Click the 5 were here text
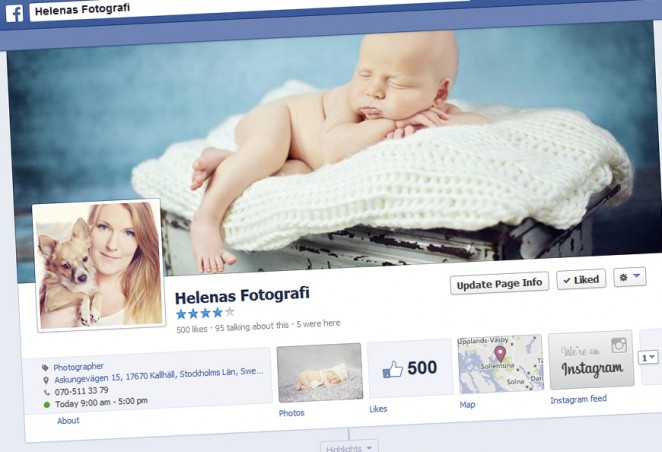Image resolution: width=662 pixels, height=452 pixels. pos(318,324)
